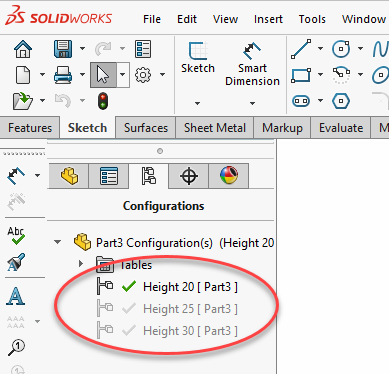Image resolution: width=389 pixels, height=374 pixels.
Task: Open the Options gear dropdown arrow
Action: (162, 74)
